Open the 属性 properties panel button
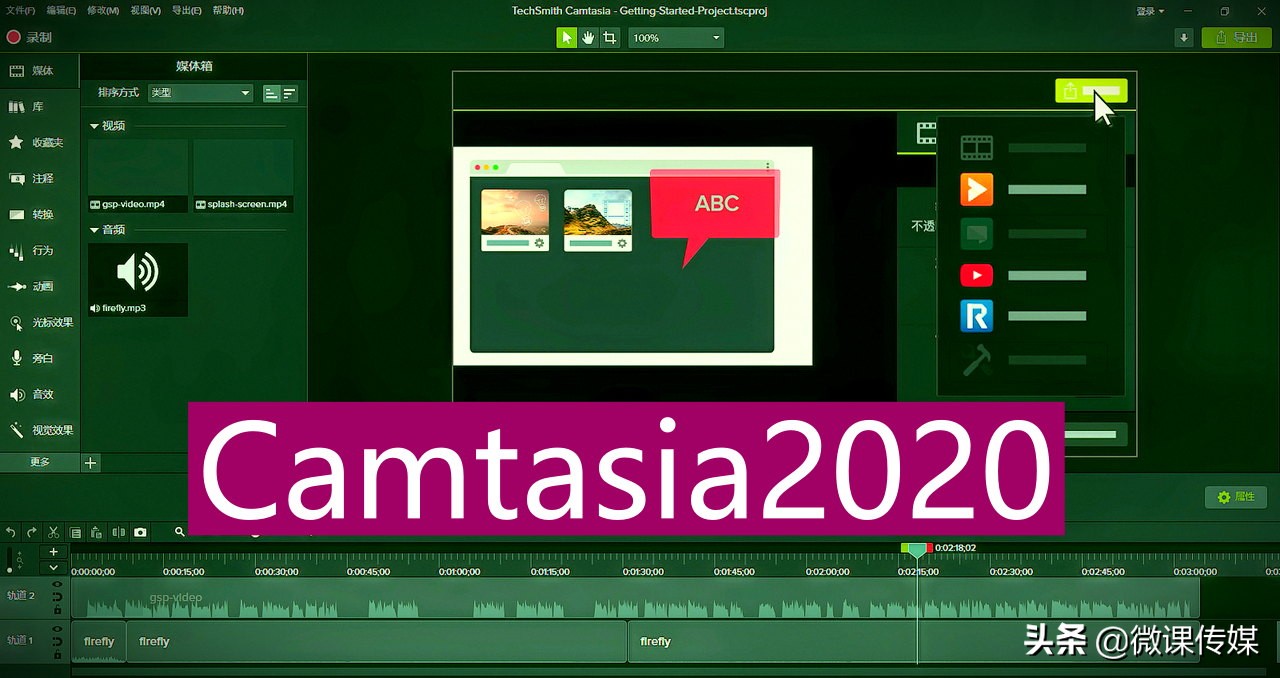The width and height of the screenshot is (1280, 678). click(x=1236, y=497)
